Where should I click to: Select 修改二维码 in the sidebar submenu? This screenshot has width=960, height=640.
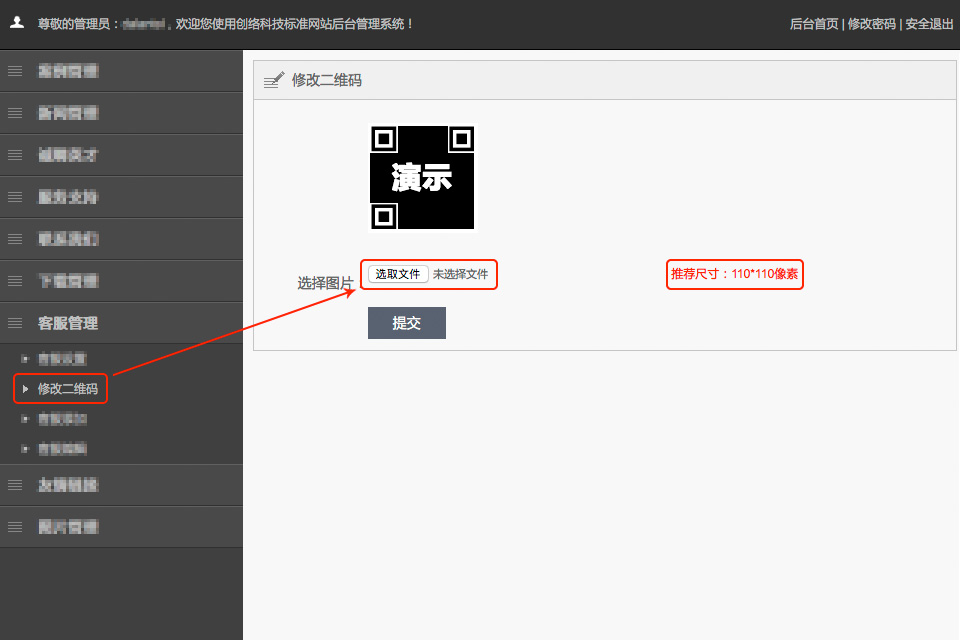point(67,389)
